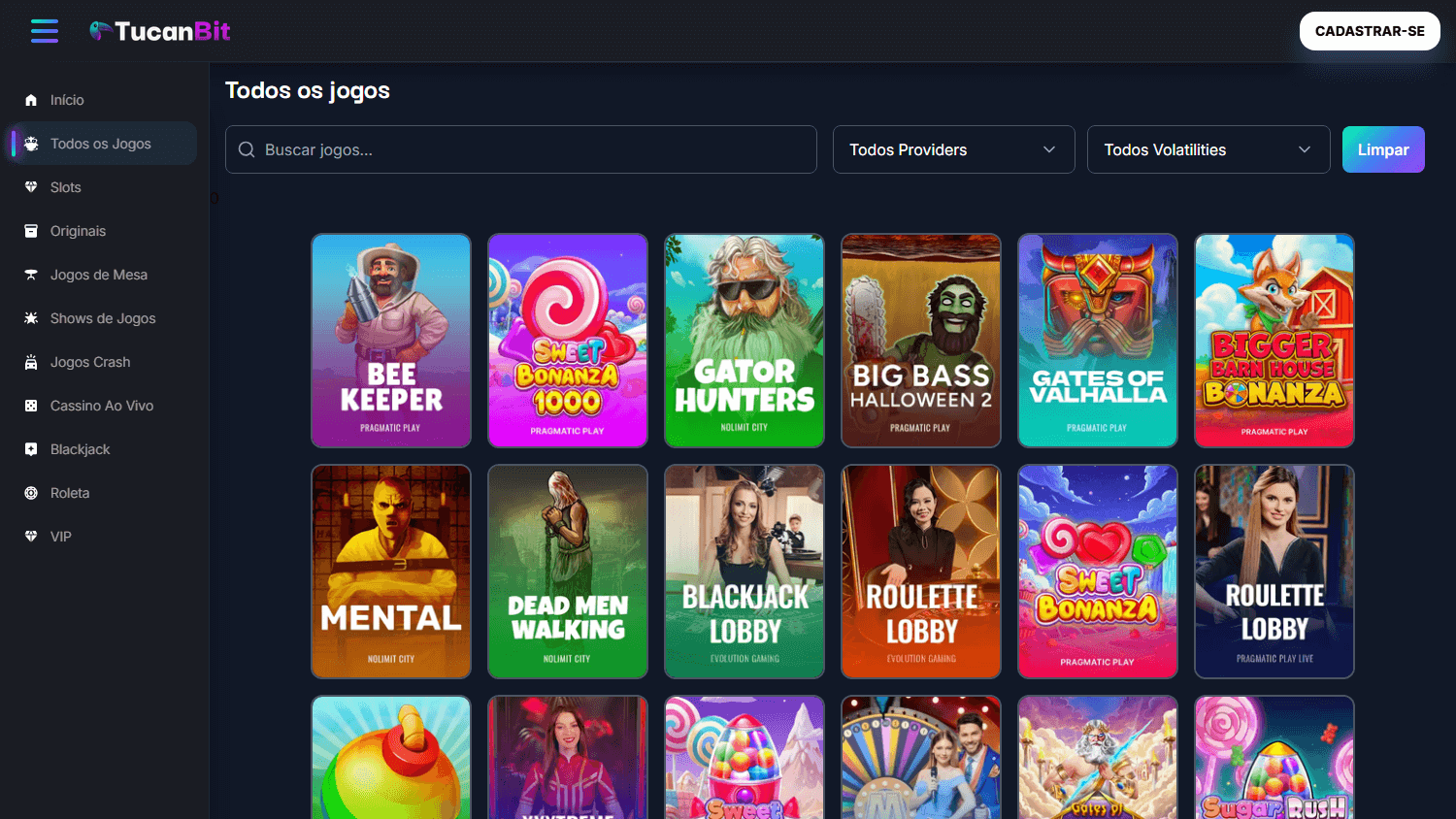Open Jogos de Mesa via its table icon

point(31,274)
